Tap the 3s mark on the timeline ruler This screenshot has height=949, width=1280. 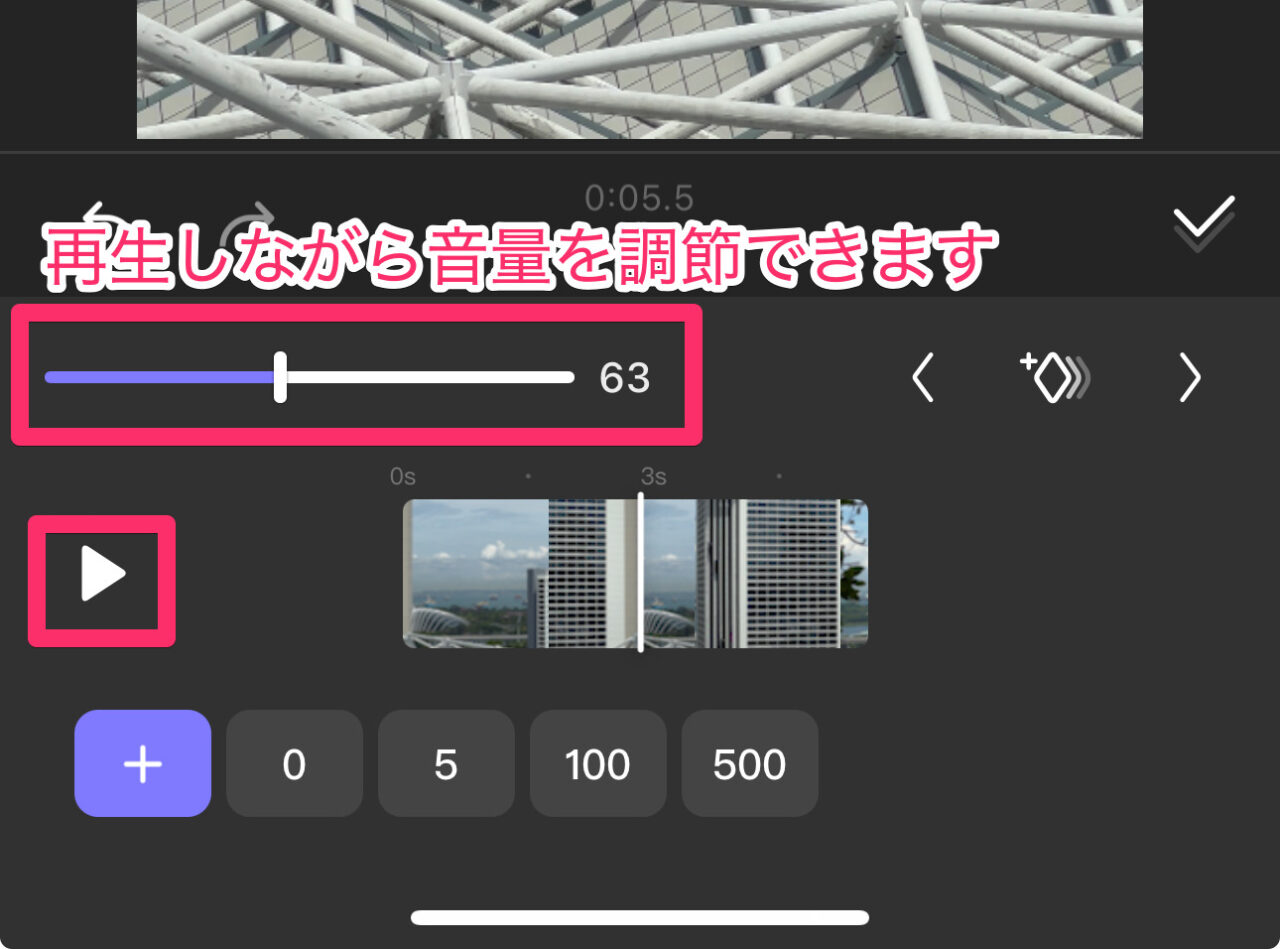(x=654, y=475)
